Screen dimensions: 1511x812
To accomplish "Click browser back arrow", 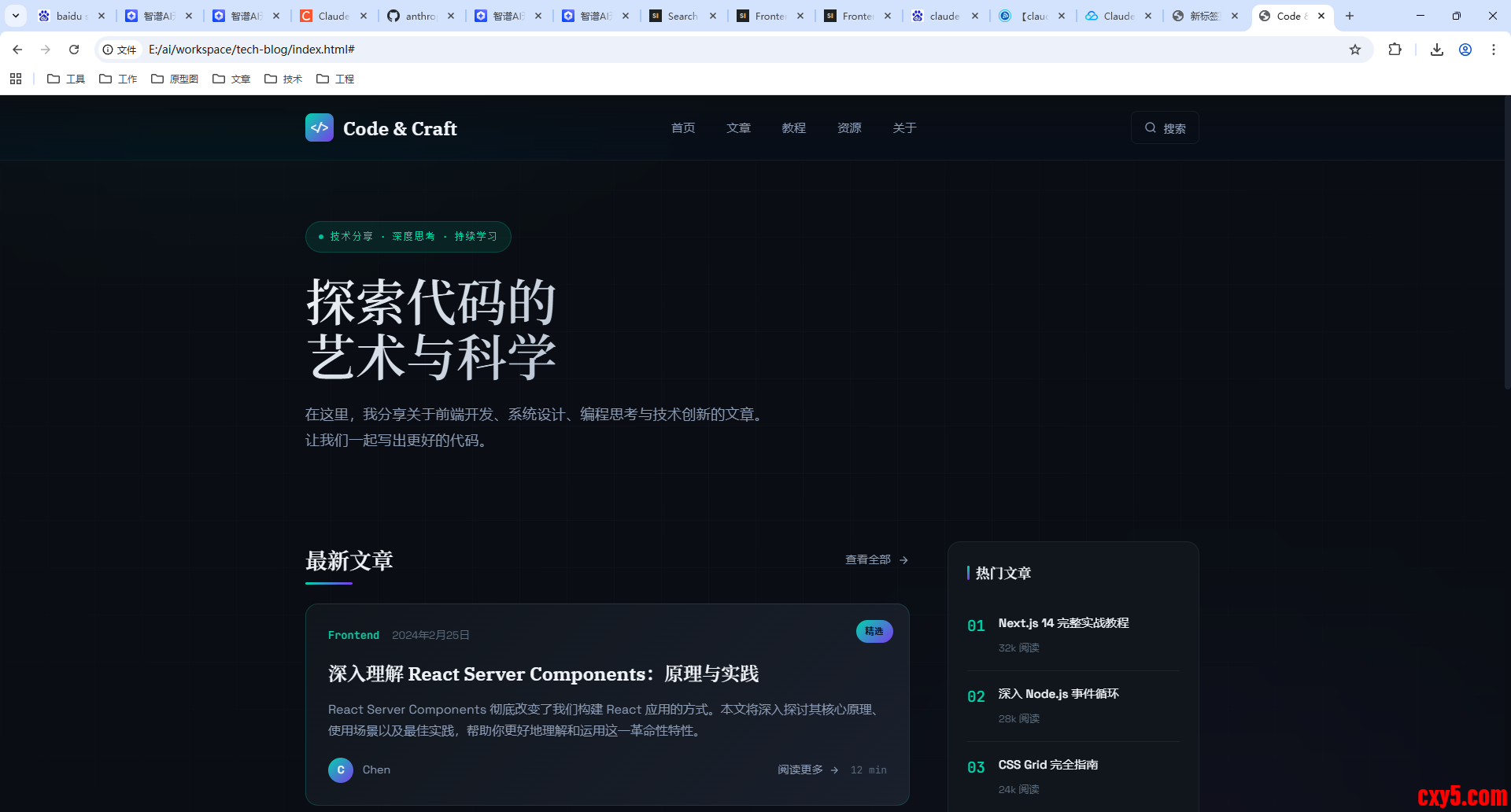I will click(x=17, y=50).
